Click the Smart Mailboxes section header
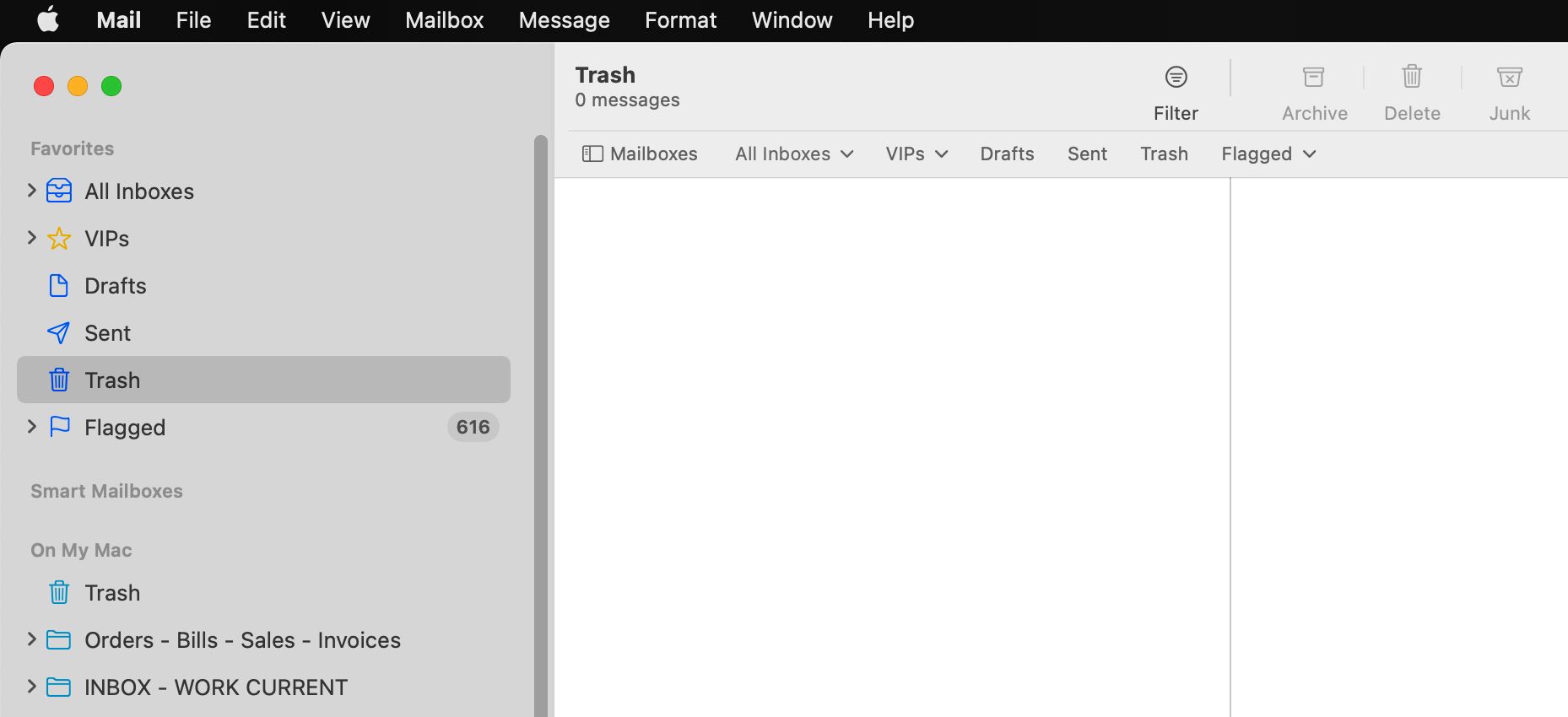Image resolution: width=1568 pixels, height=717 pixels. tap(107, 491)
